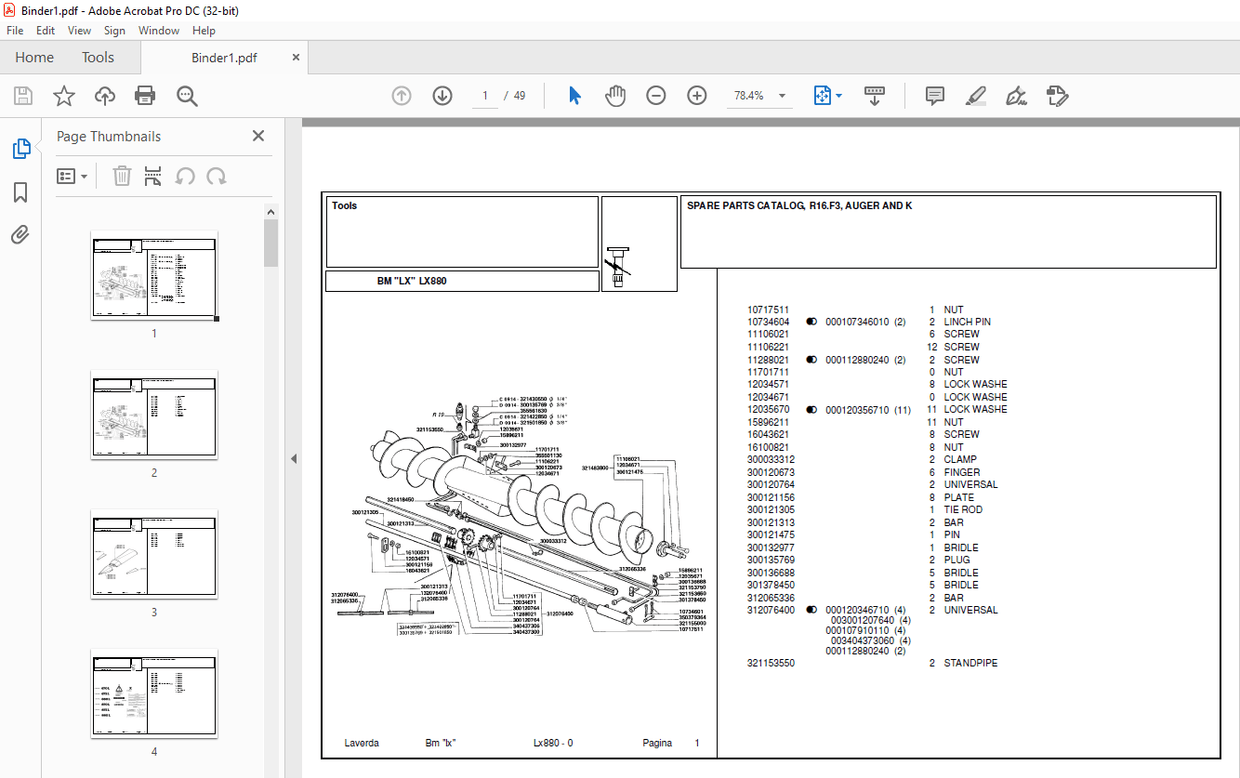
Task: Zoom out using the minus button
Action: pyautogui.click(x=656, y=95)
